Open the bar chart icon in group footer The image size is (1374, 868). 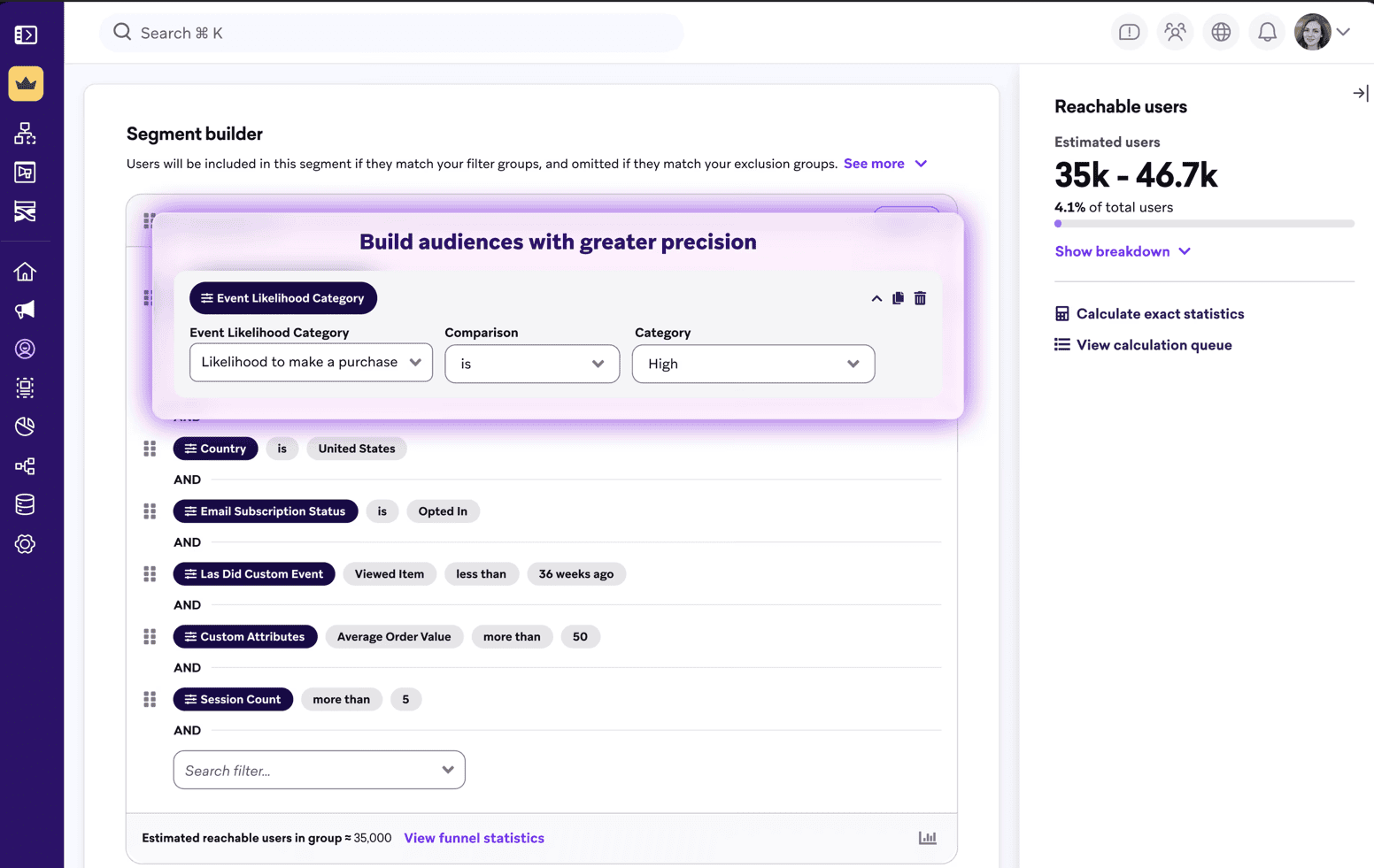coord(927,838)
